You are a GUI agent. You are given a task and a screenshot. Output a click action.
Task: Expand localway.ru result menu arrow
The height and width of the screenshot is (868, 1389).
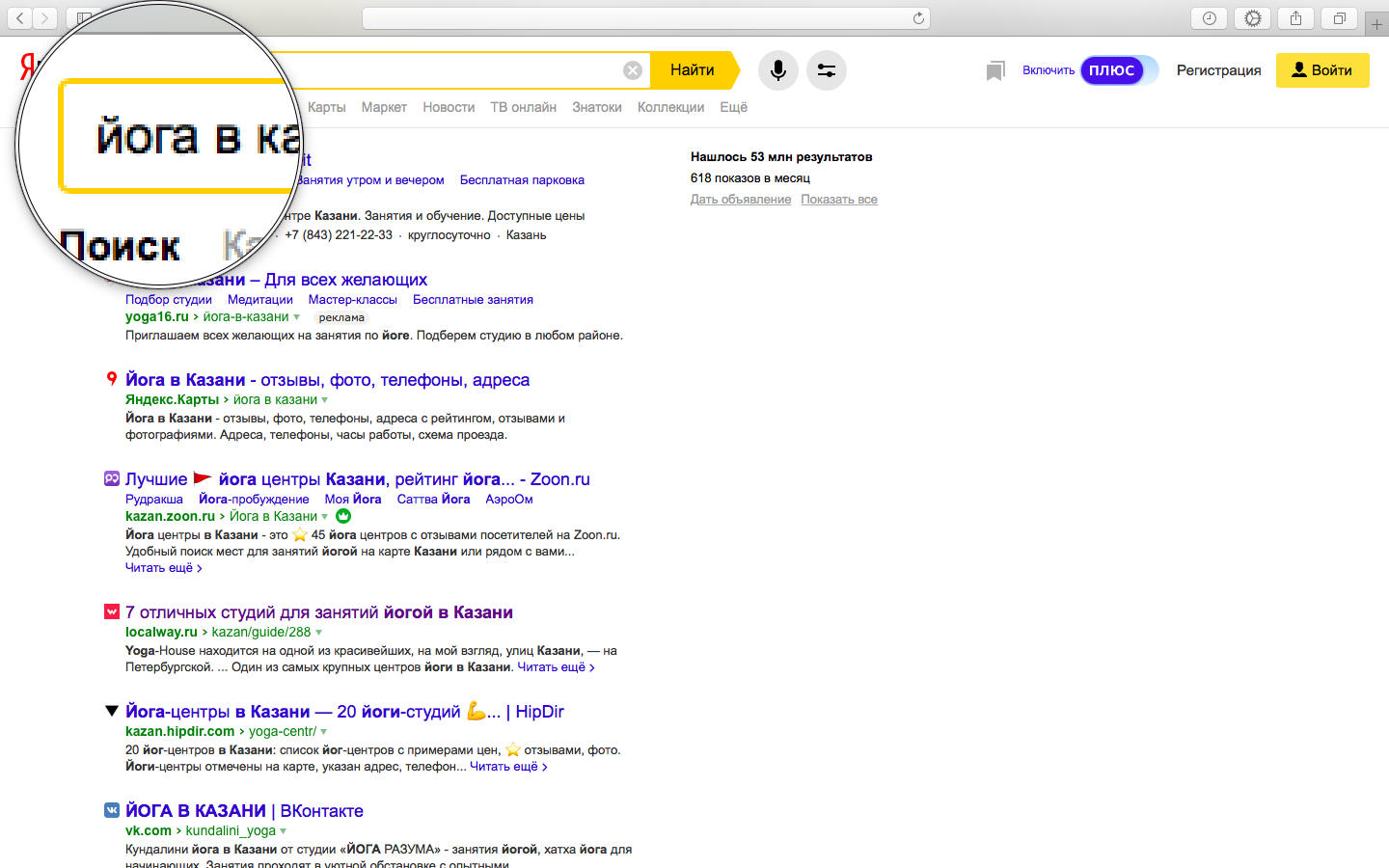click(319, 633)
